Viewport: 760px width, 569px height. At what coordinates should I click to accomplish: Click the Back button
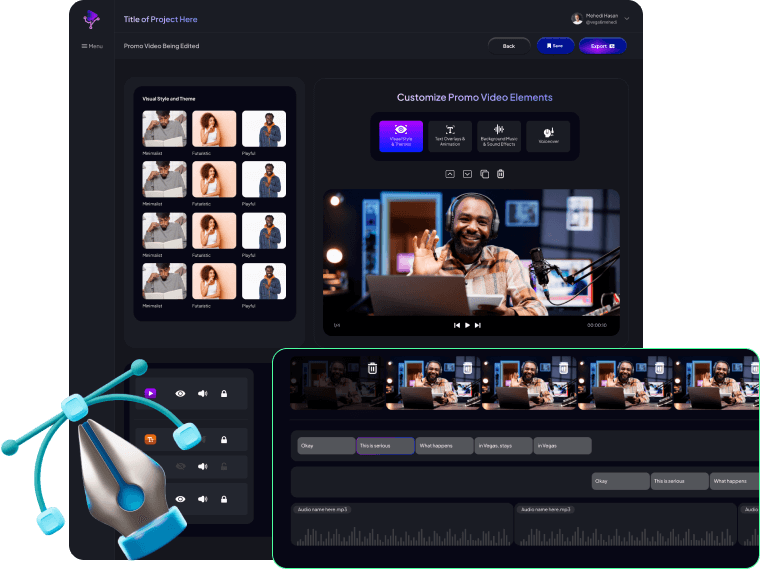(x=508, y=46)
